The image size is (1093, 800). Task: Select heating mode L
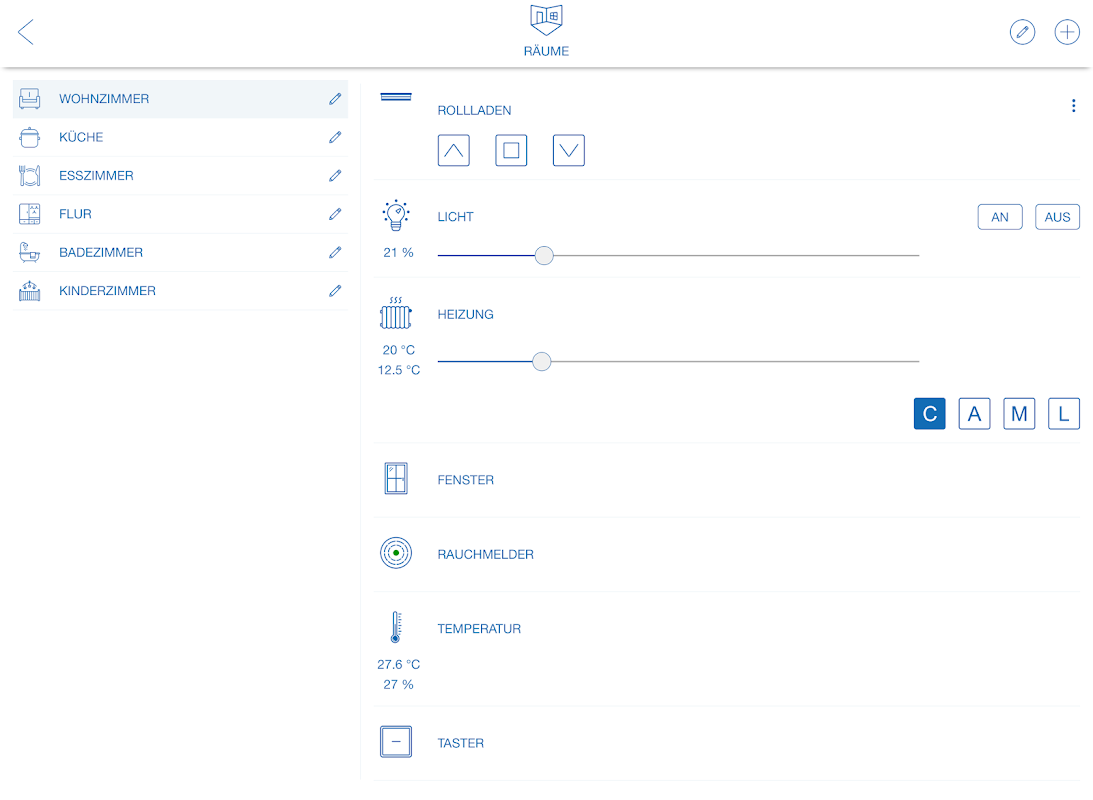[x=1064, y=414]
